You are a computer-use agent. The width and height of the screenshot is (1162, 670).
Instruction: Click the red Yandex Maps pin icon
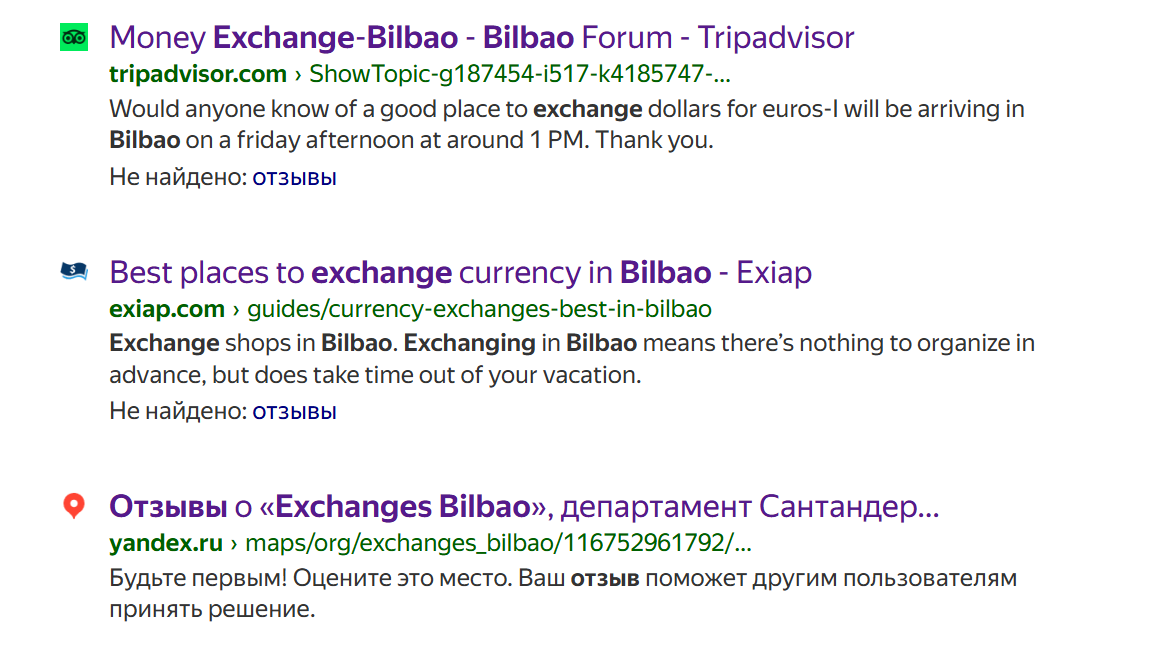pyautogui.click(x=74, y=506)
